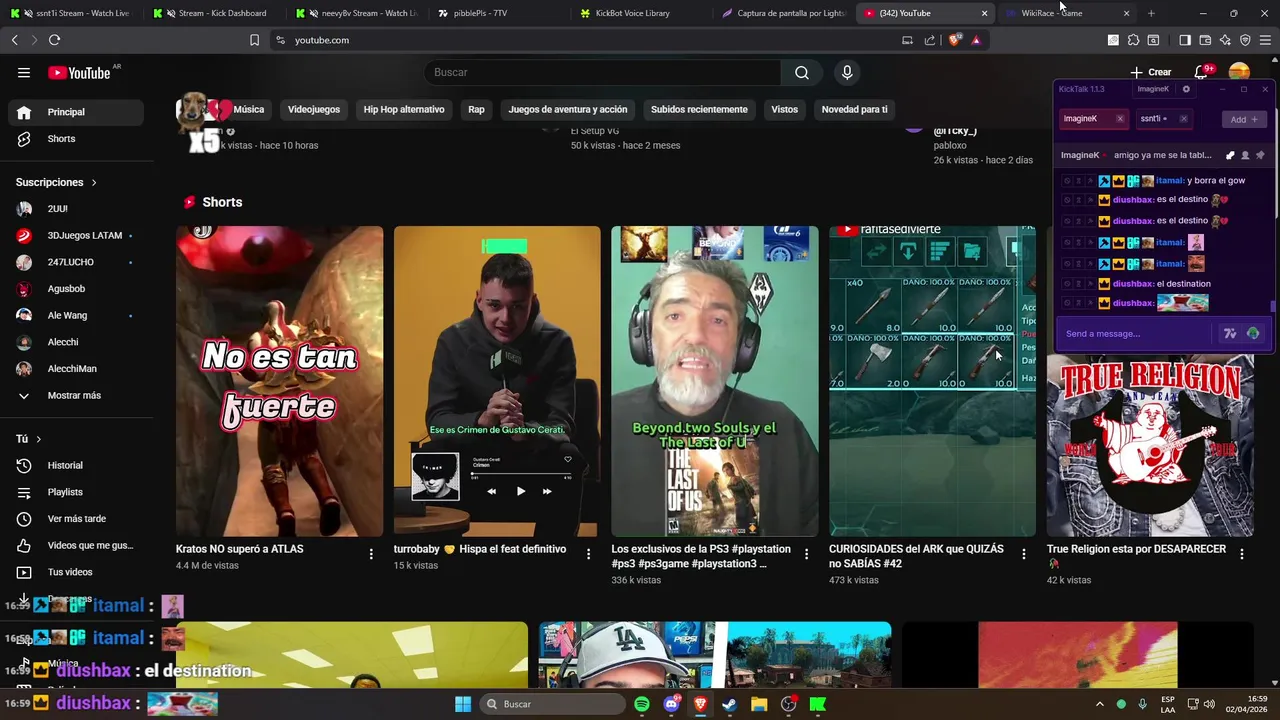Select 'Videojuegos' filter chip
Screen dimensions: 1280x720
[314, 109]
